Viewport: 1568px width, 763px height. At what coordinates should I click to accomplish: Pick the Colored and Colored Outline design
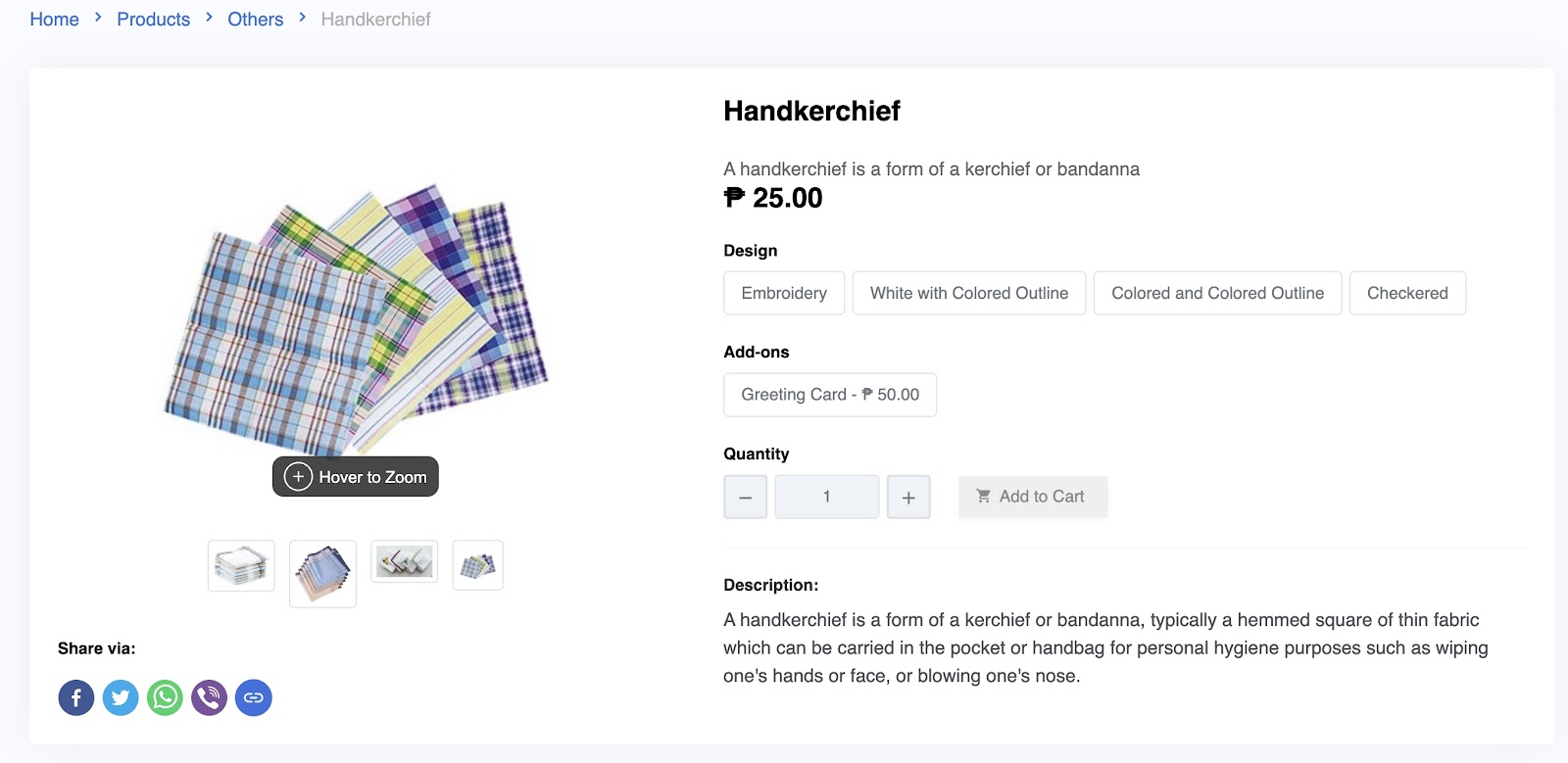[x=1217, y=293]
